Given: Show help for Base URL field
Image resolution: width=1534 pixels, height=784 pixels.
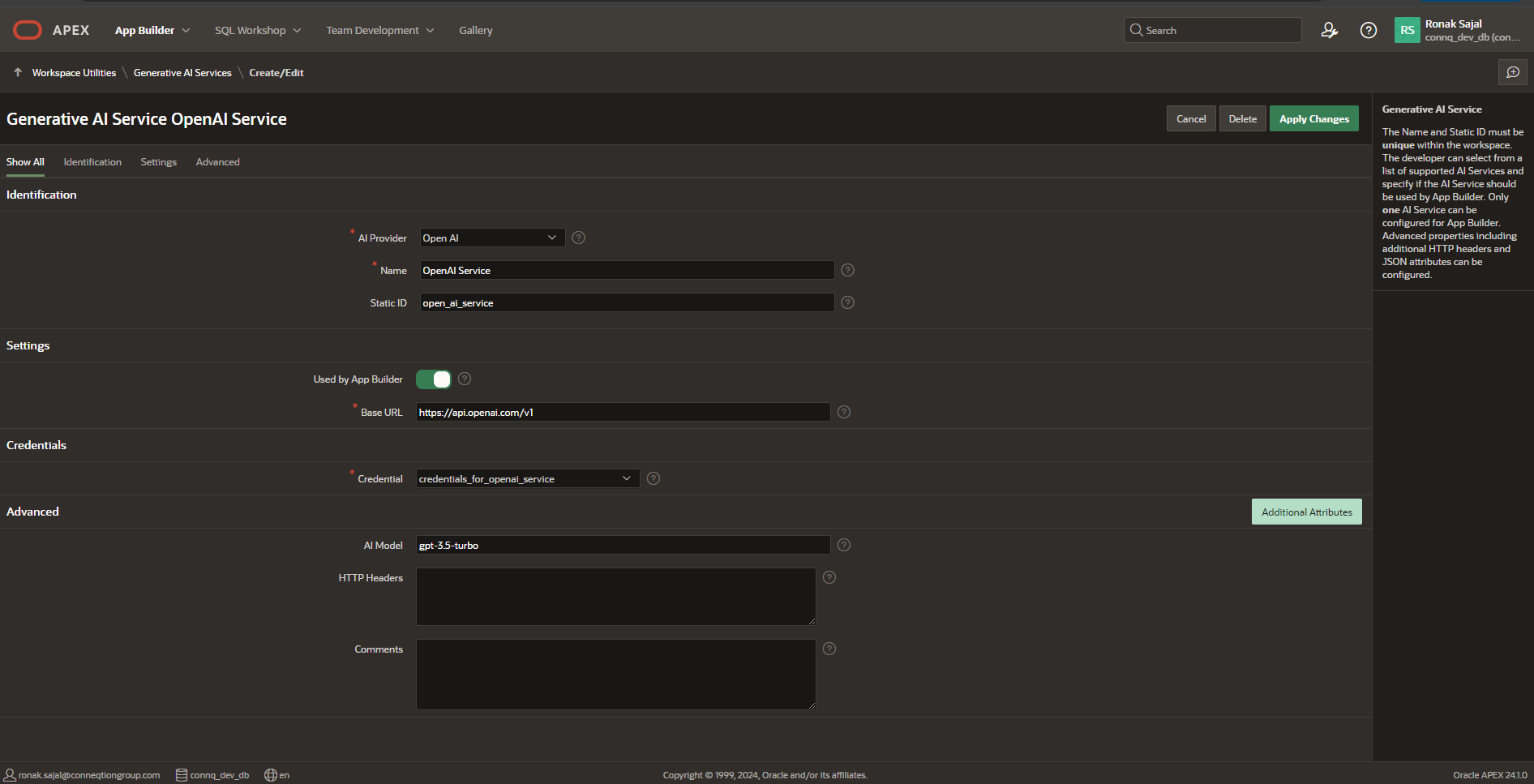Looking at the screenshot, I should click(843, 412).
